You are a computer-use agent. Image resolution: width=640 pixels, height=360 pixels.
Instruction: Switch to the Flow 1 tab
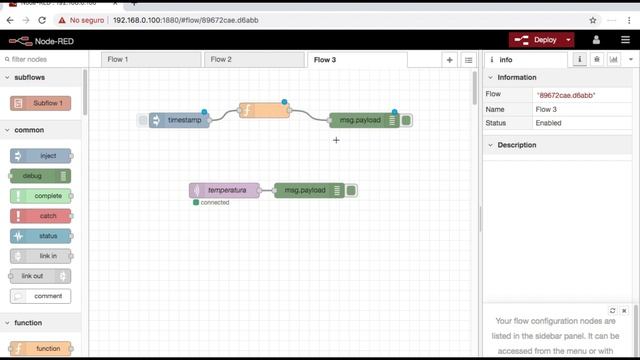tap(151, 60)
